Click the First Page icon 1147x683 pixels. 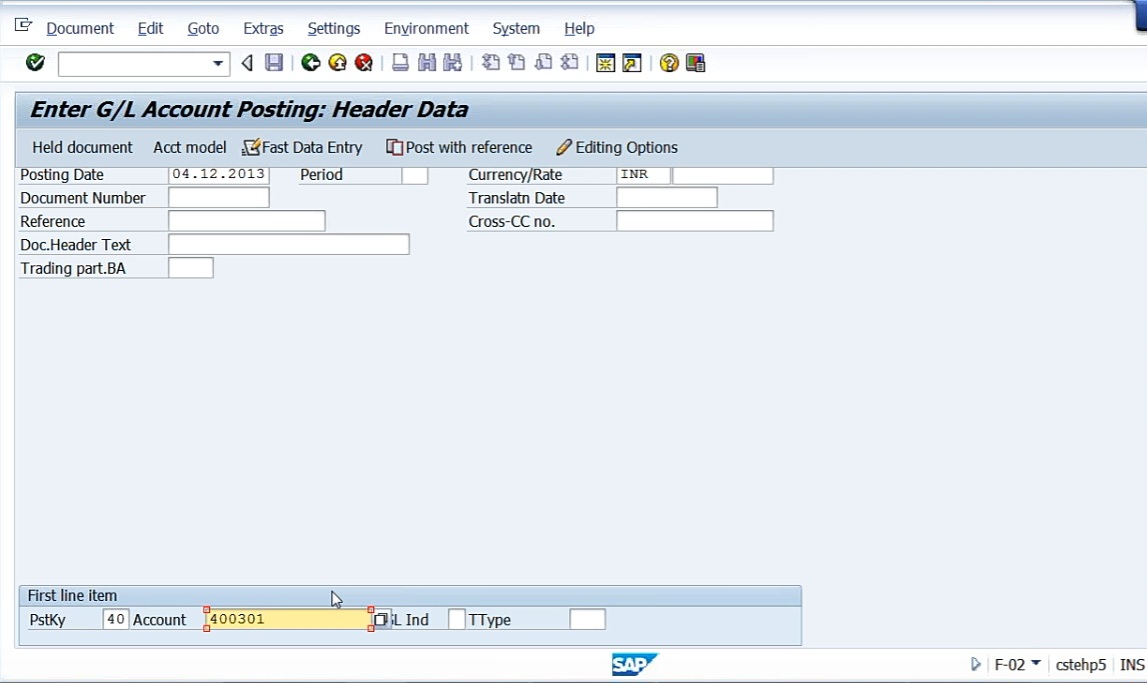click(491, 63)
